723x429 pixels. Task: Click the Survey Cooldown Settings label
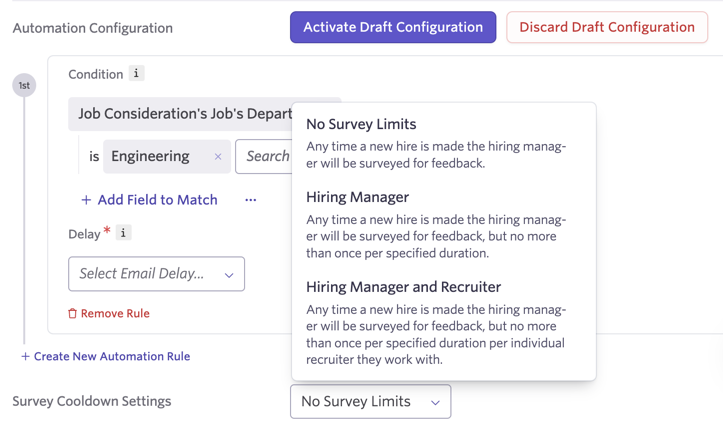[x=92, y=401]
